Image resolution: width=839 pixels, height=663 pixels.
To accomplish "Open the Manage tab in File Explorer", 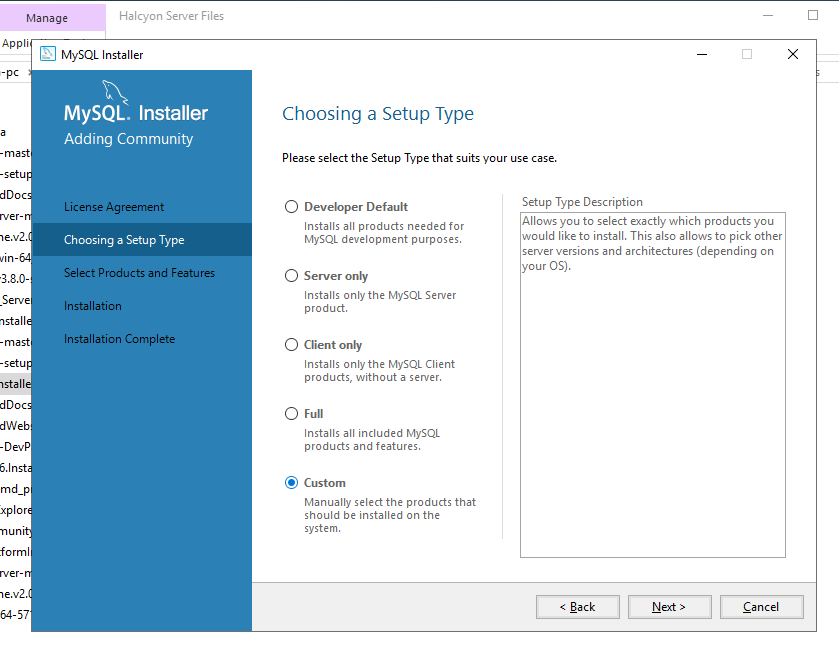I will [47, 18].
